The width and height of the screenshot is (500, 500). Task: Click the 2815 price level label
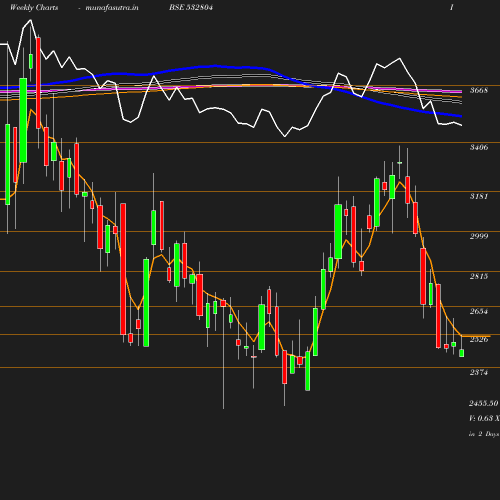coord(479,276)
